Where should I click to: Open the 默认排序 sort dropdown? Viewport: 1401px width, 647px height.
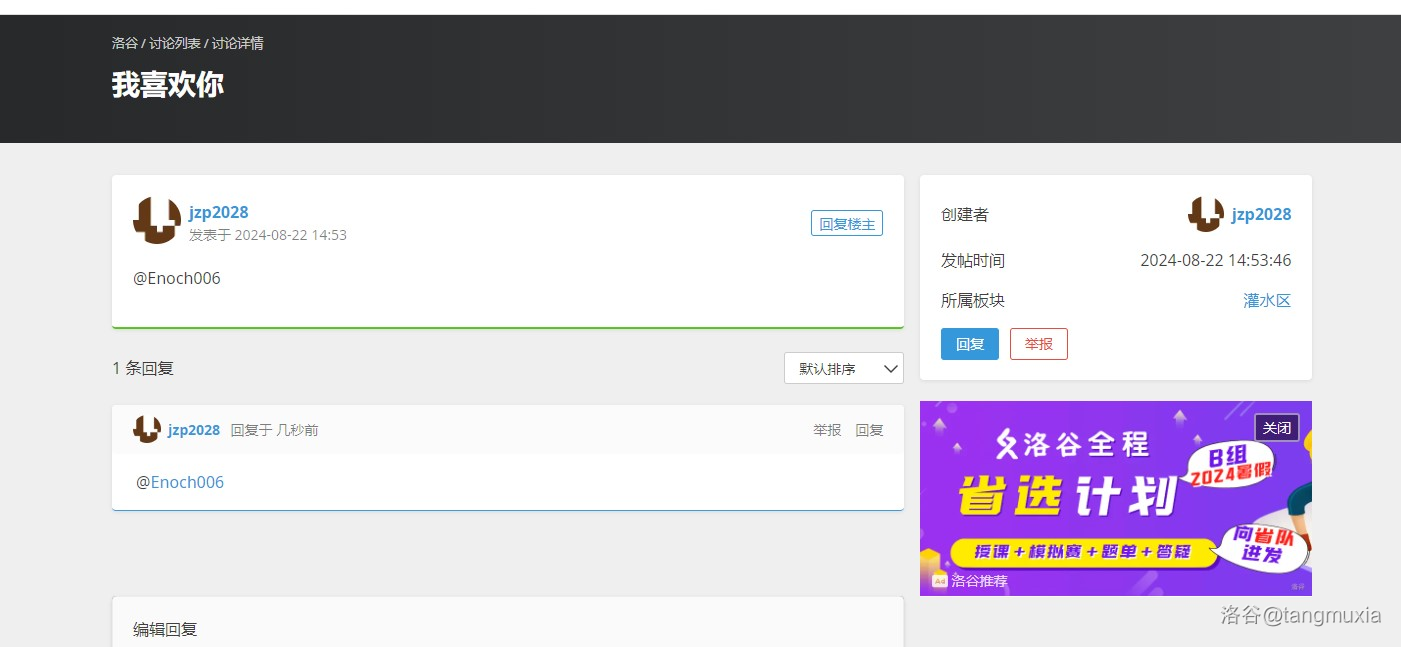[x=843, y=368]
